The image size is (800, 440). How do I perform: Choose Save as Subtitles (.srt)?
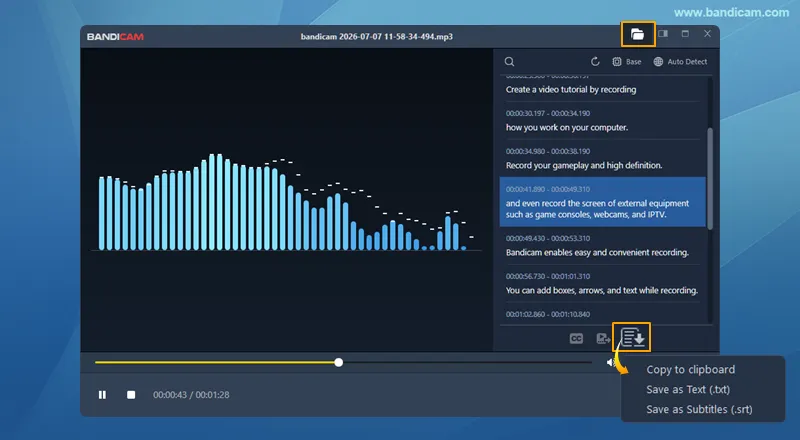(699, 409)
